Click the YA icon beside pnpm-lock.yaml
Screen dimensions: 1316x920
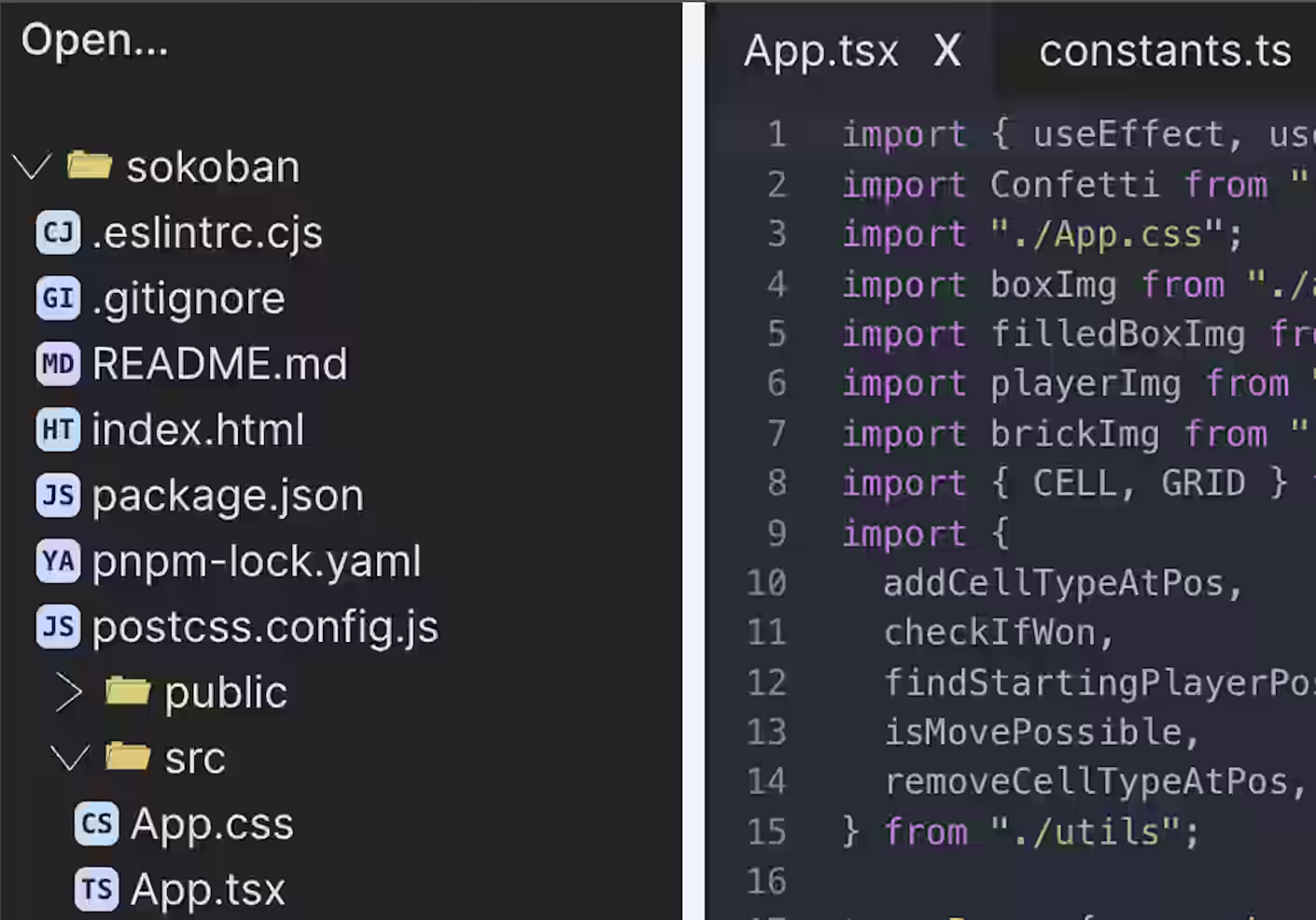pyautogui.click(x=58, y=562)
